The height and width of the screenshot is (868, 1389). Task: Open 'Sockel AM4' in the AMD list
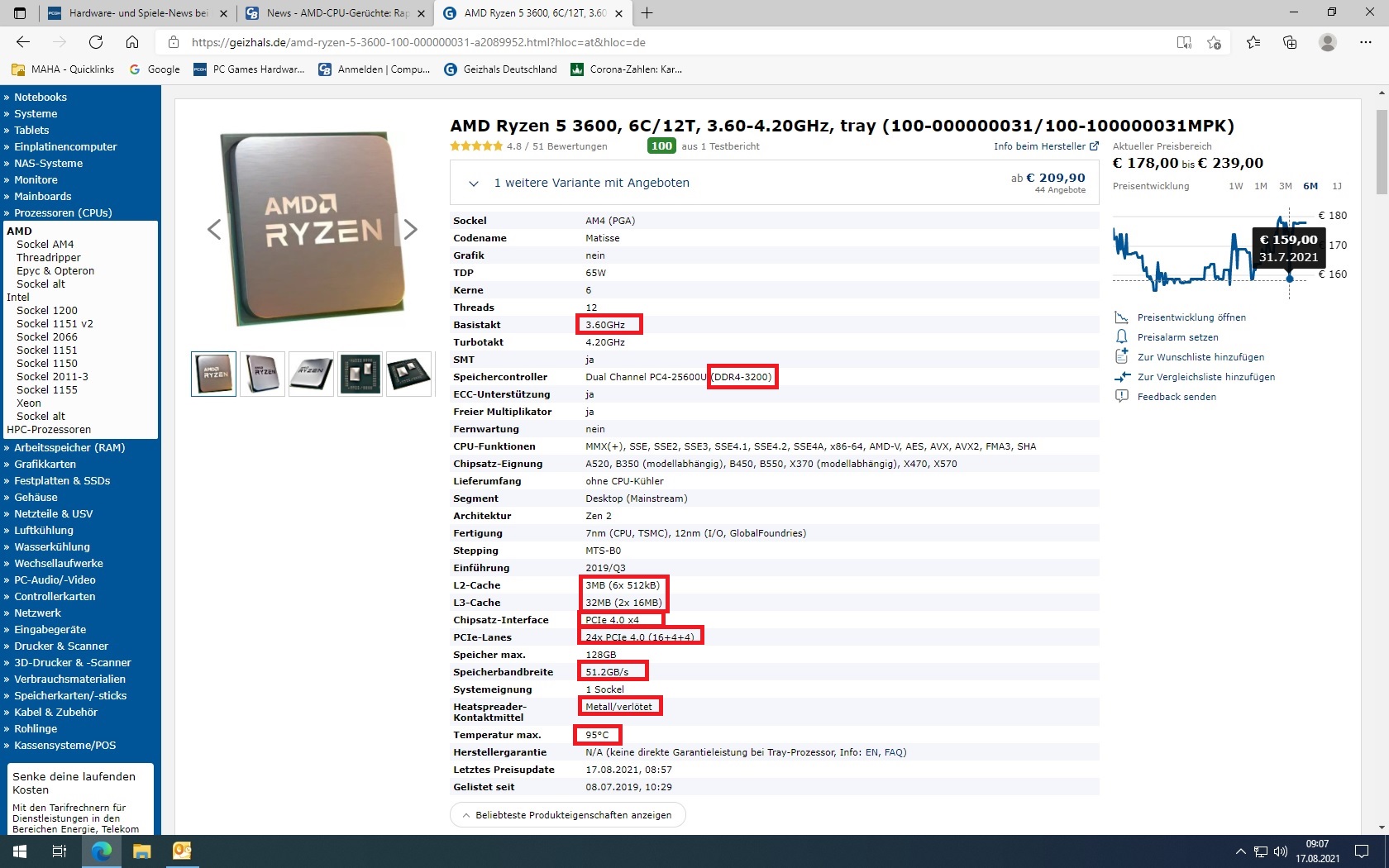point(45,244)
